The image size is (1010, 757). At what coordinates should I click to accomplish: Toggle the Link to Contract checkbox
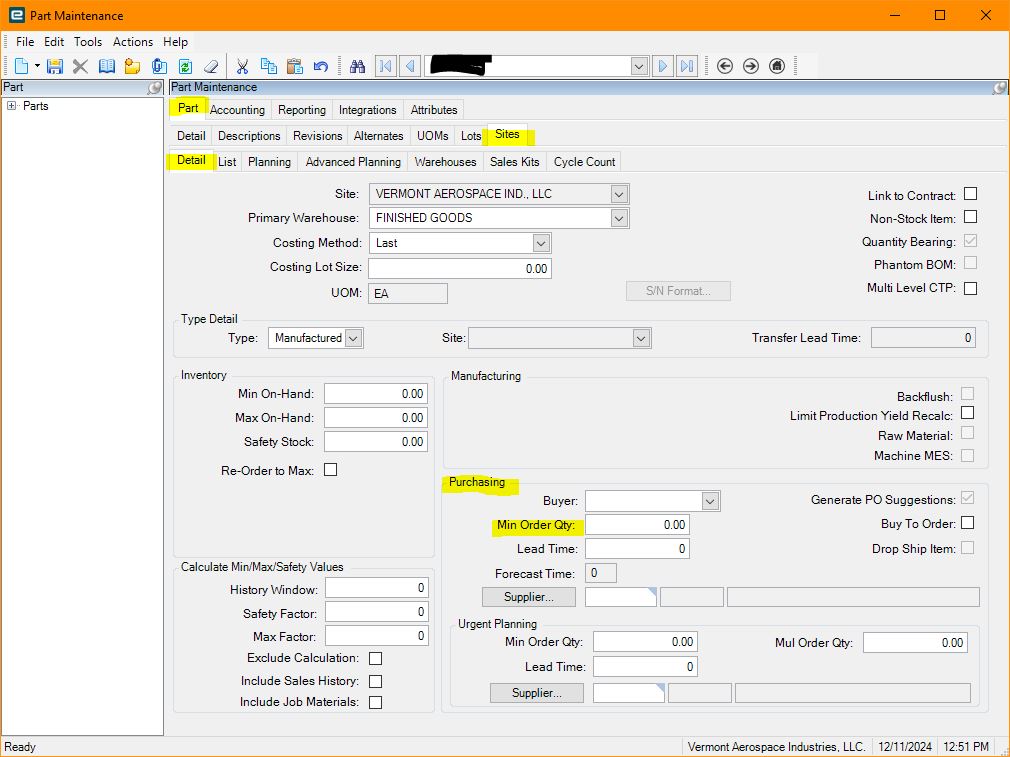[970, 193]
